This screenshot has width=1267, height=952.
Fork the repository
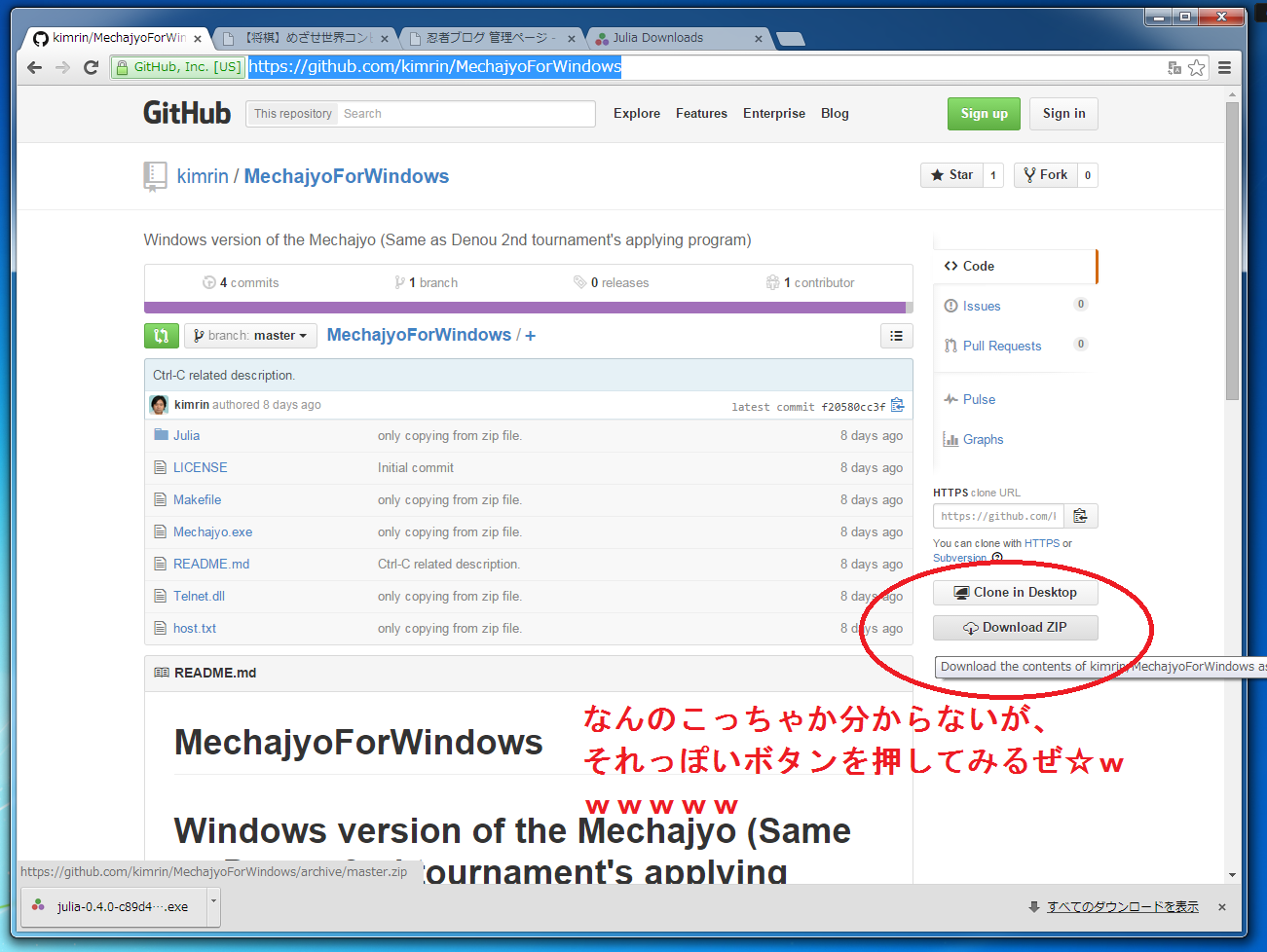[1046, 175]
